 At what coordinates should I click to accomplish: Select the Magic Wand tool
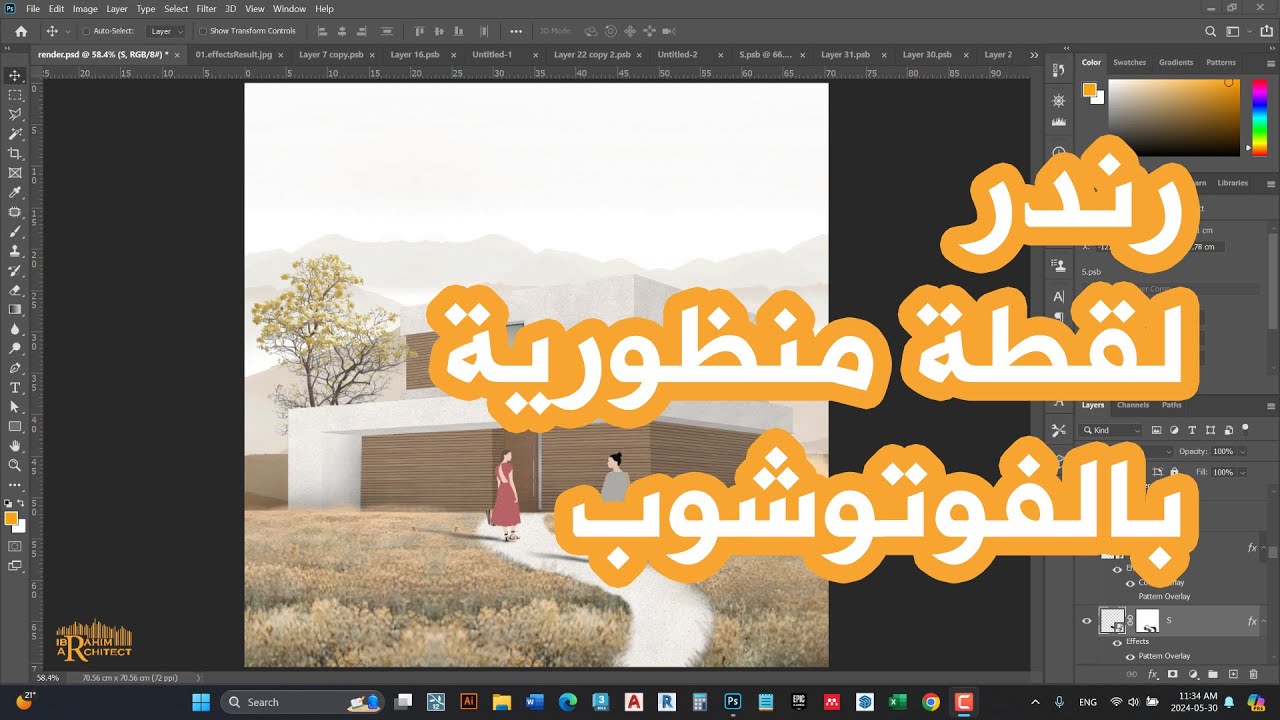coord(15,134)
